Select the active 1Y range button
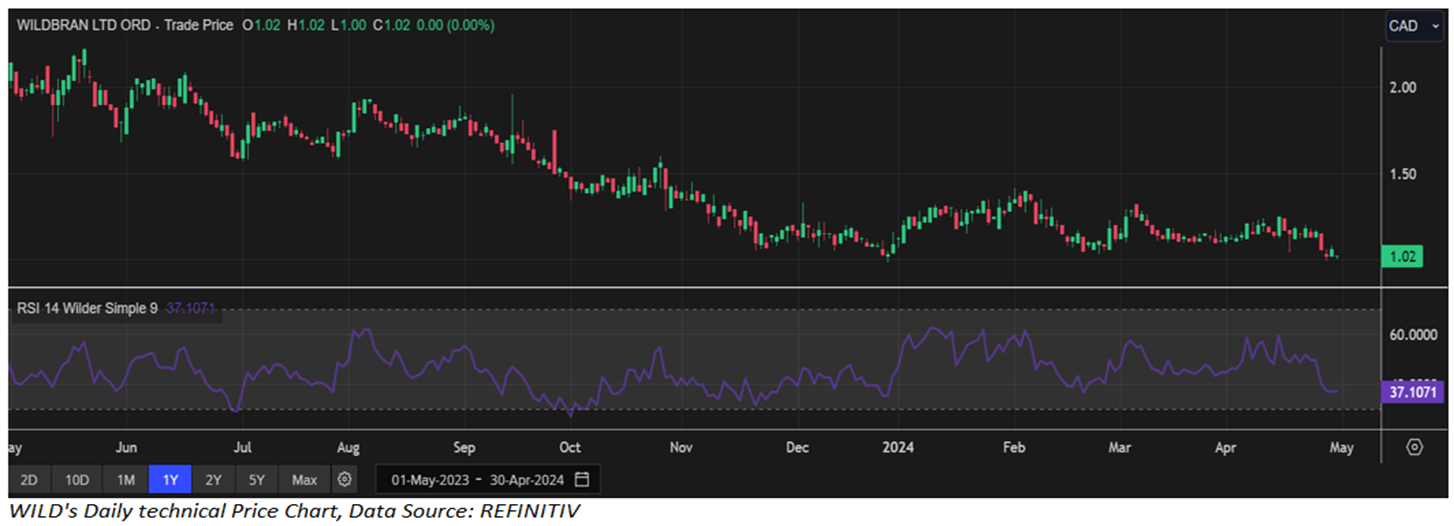Image resolution: width=1454 pixels, height=526 pixels. (x=170, y=480)
